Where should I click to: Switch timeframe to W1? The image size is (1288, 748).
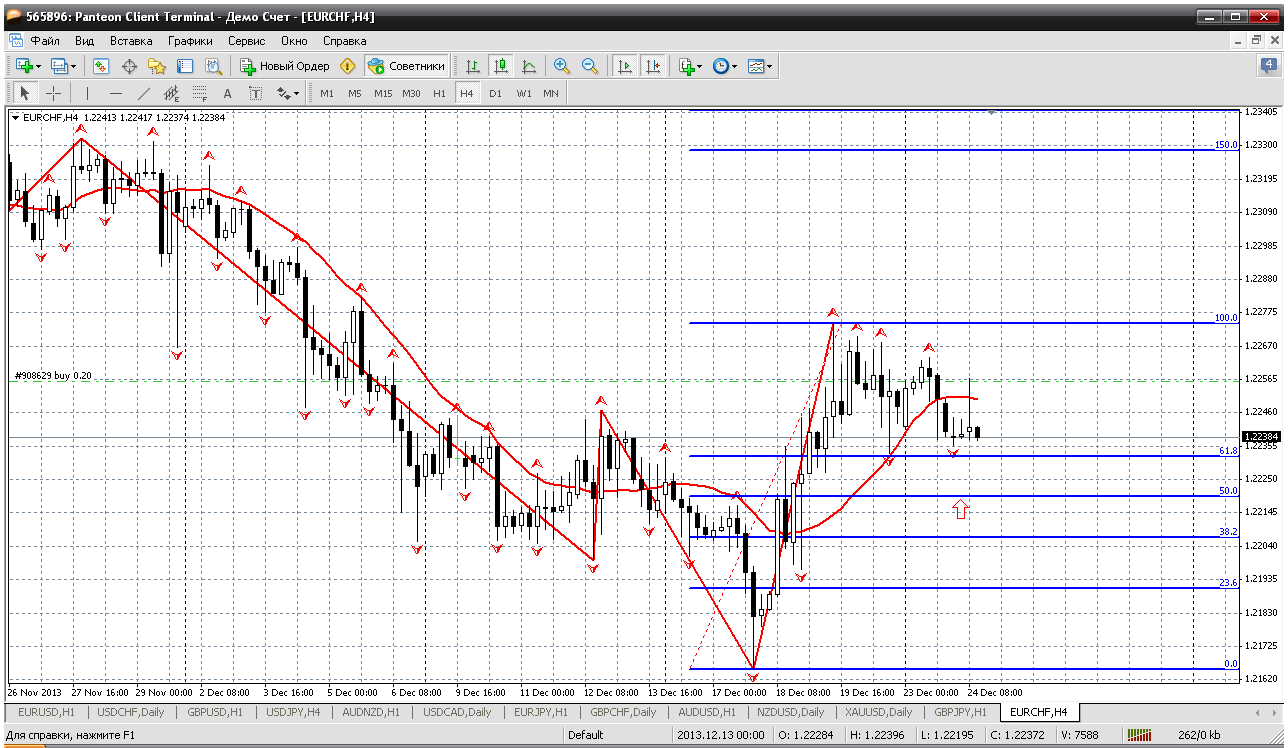(x=524, y=93)
